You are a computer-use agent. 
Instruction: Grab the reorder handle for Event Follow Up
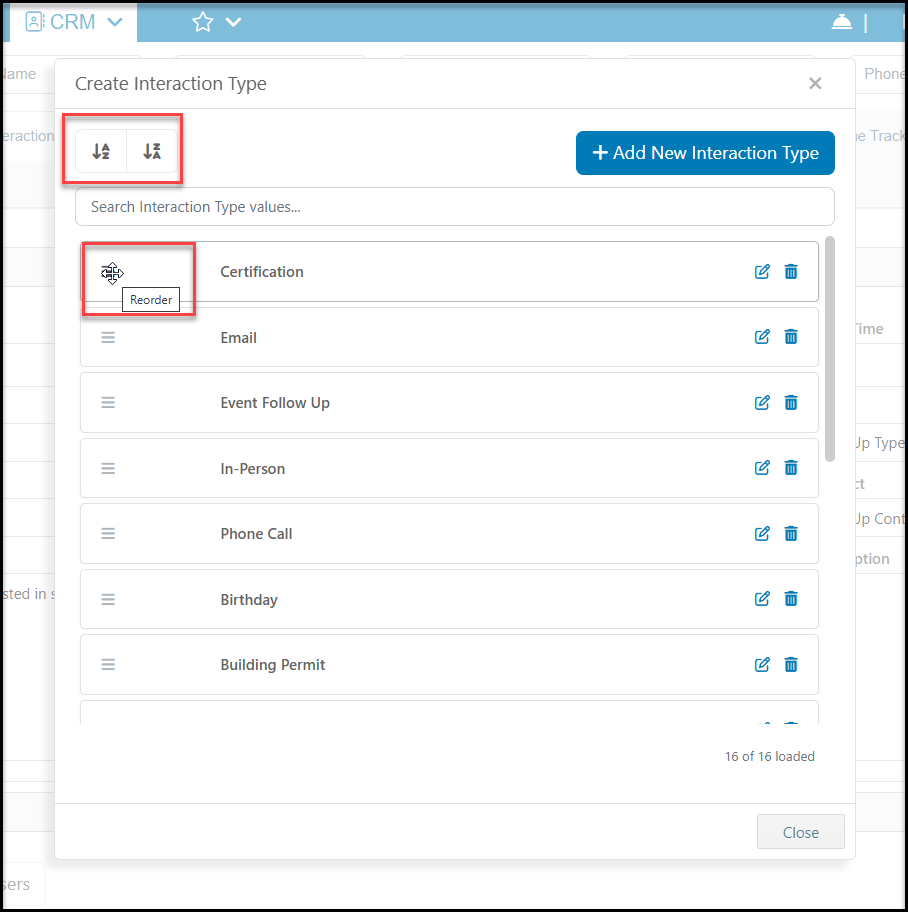click(108, 402)
